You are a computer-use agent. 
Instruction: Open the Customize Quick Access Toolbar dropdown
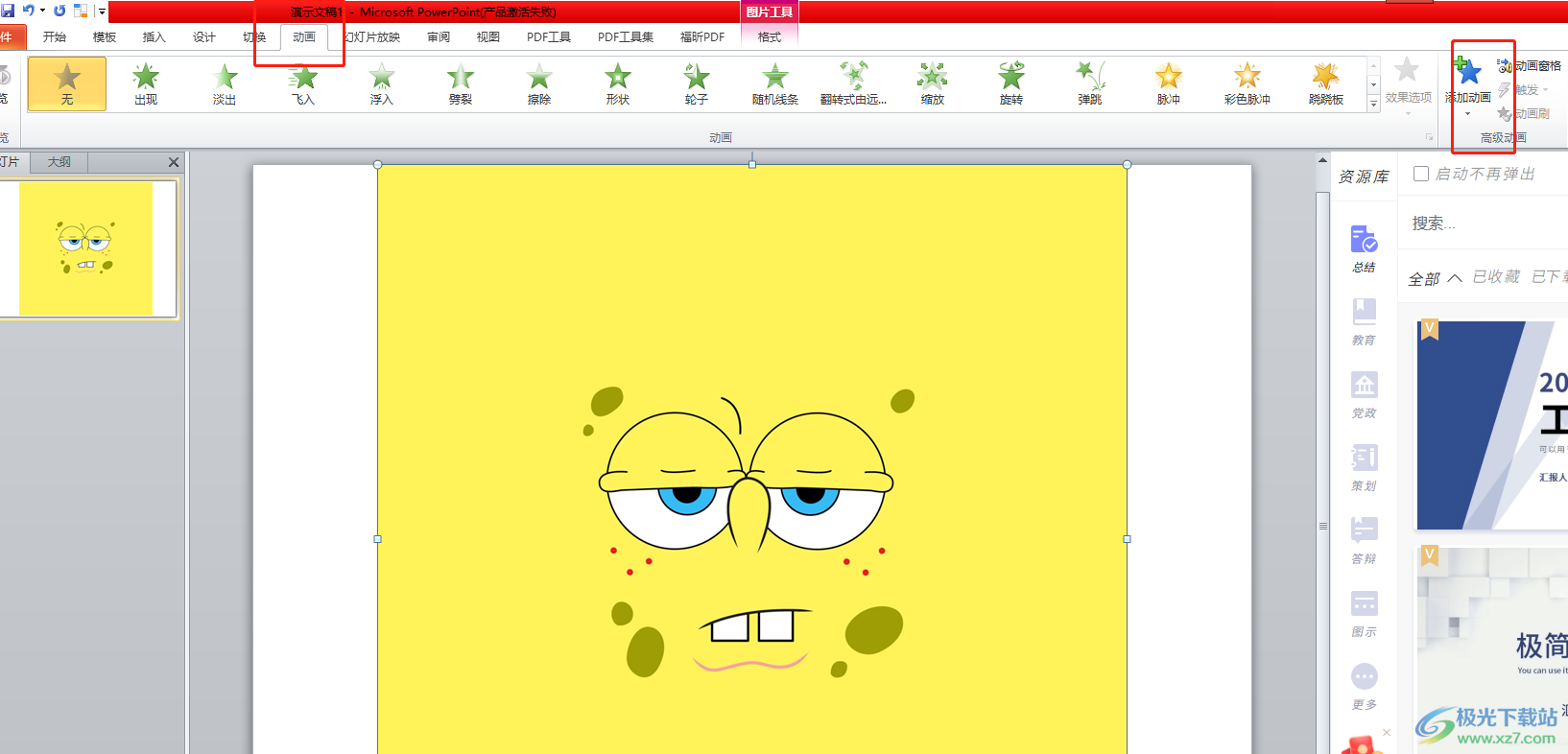(x=102, y=12)
